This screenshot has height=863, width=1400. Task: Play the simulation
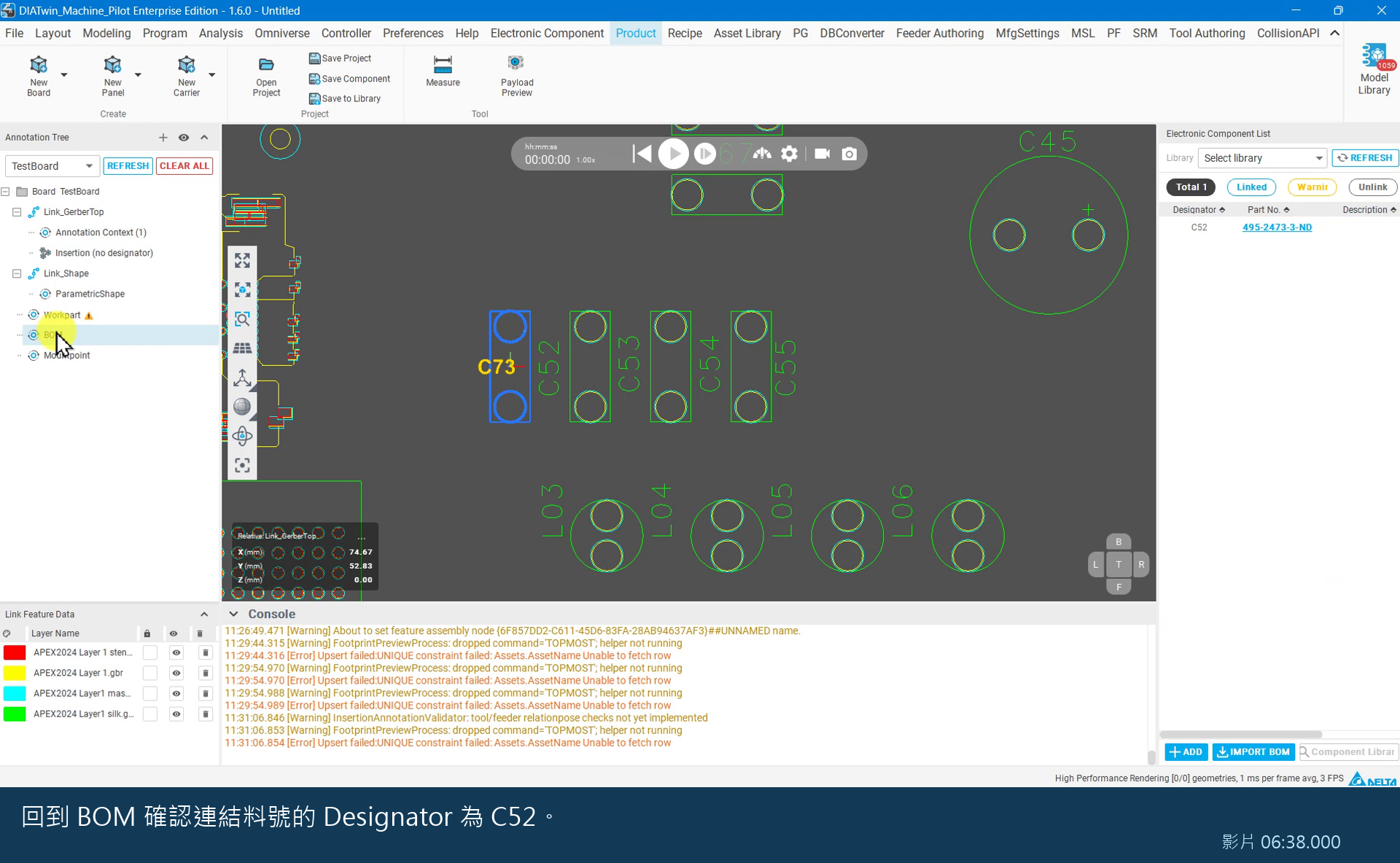[673, 154]
